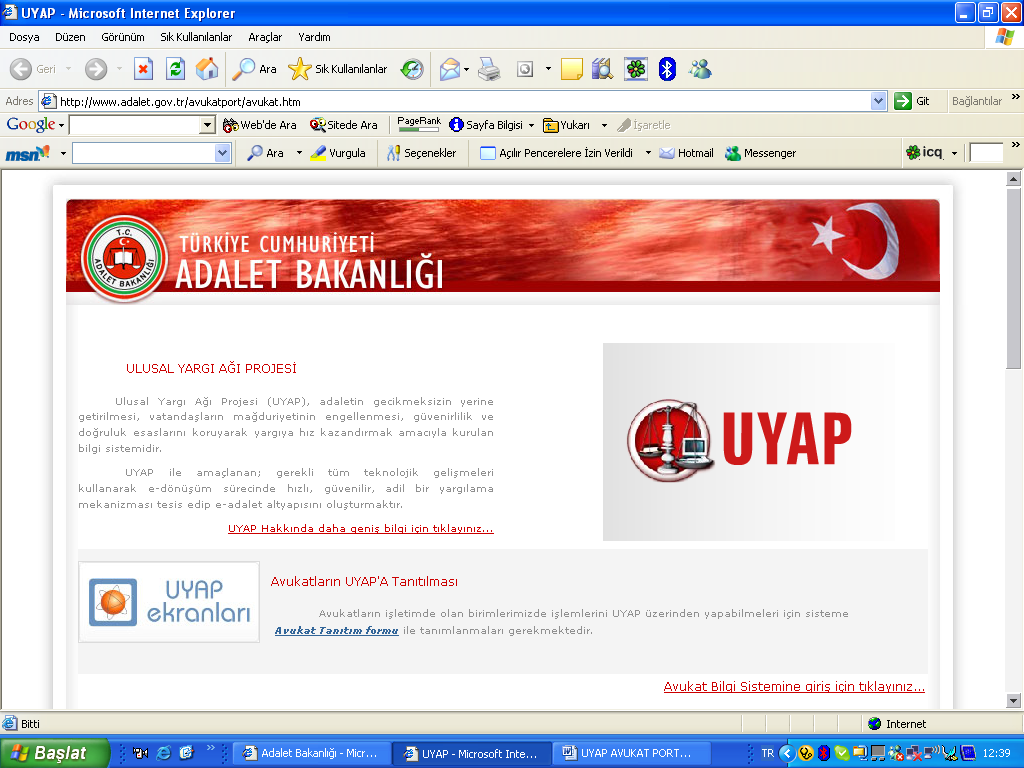This screenshot has width=1024, height=768.
Task: Click Vurgula highlight button
Action: pyautogui.click(x=338, y=153)
